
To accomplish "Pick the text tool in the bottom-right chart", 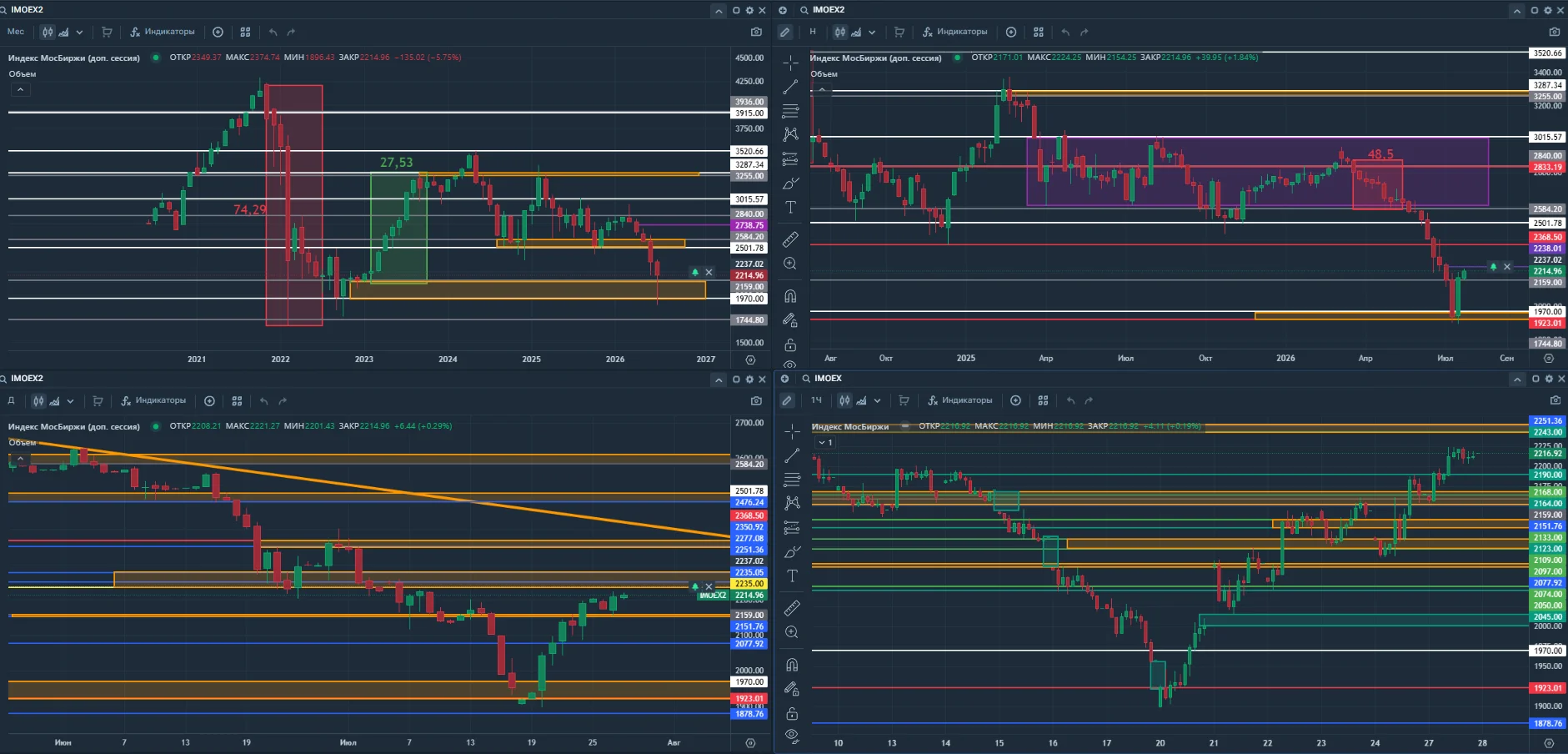I will [x=792, y=576].
